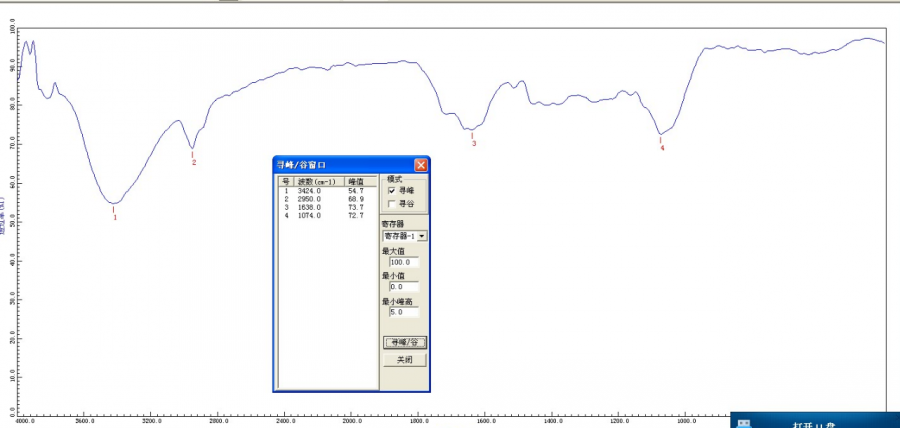Select peak row 3 with 1638.0

pyautogui.click(x=327, y=207)
